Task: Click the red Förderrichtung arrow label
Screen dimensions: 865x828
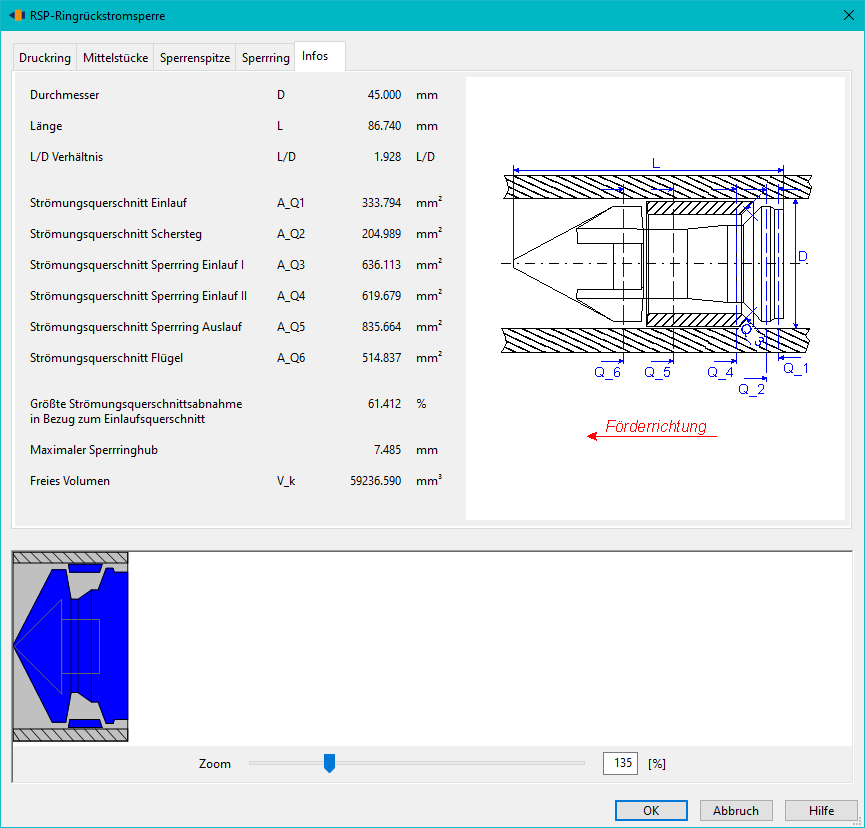Action: pos(655,426)
